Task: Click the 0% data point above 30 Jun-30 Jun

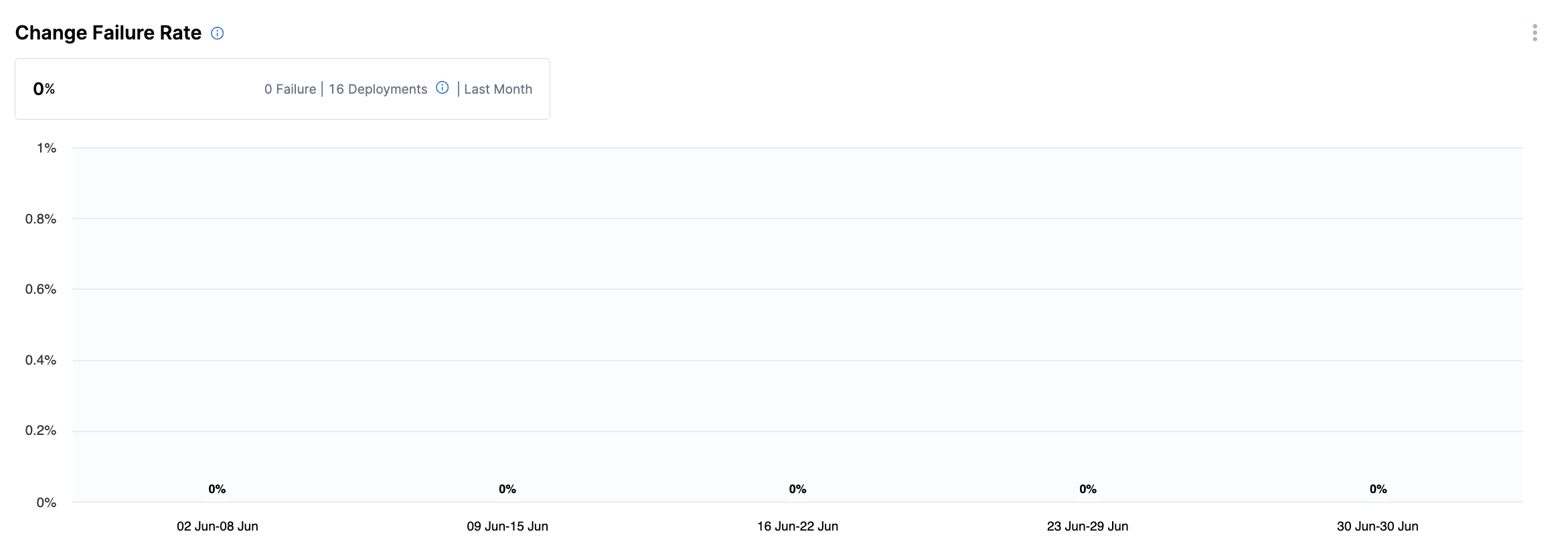Action: (1378, 489)
